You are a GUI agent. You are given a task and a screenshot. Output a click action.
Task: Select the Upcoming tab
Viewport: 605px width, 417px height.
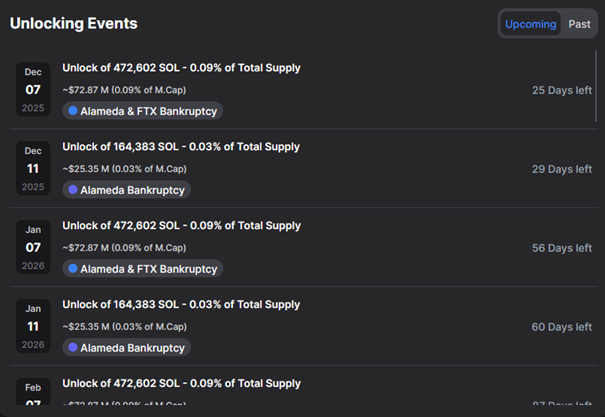[x=530, y=24]
